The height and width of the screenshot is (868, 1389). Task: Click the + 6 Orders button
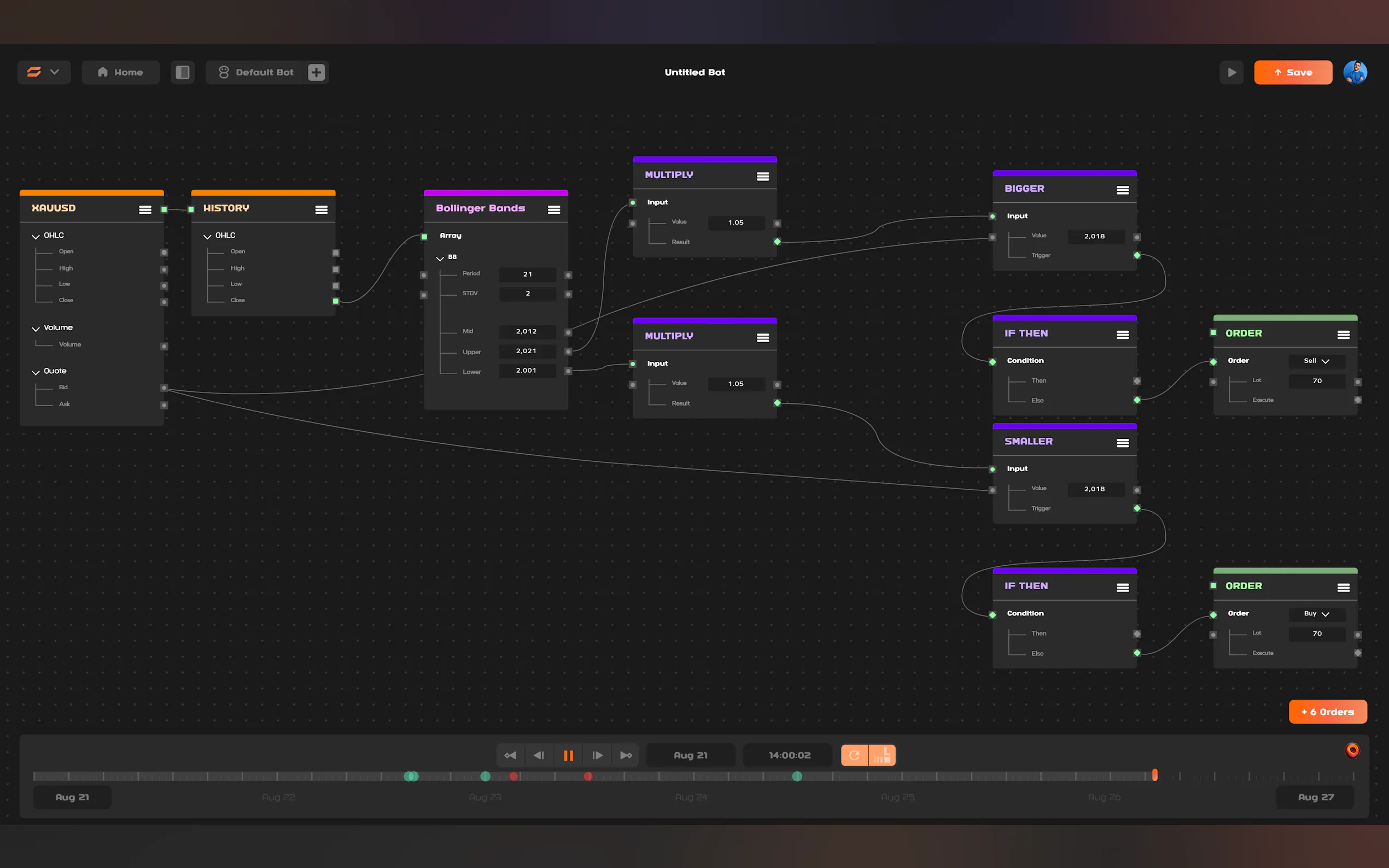pyautogui.click(x=1327, y=712)
